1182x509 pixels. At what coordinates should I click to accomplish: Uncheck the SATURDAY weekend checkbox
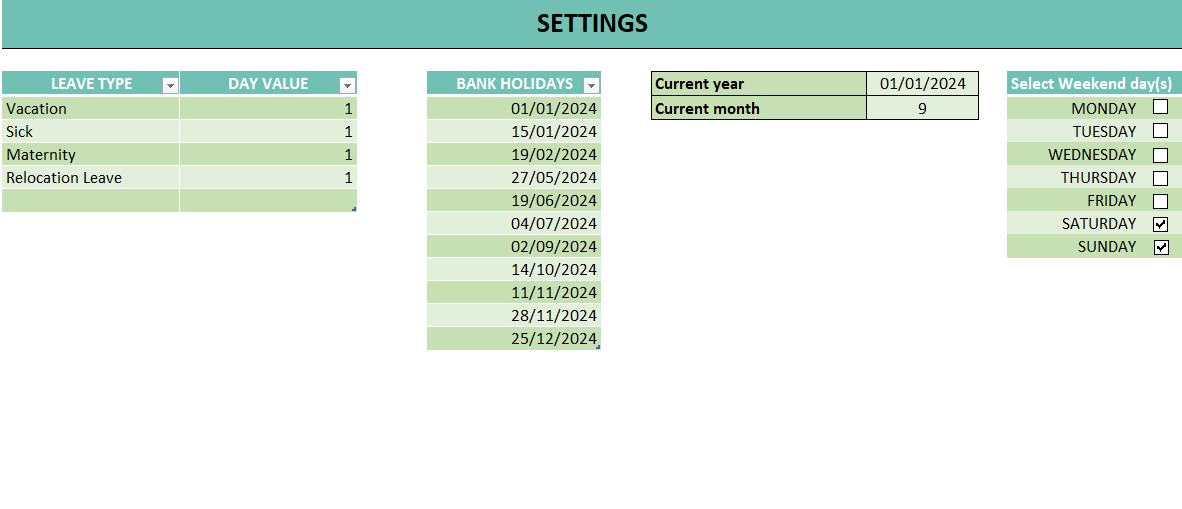[1161, 224]
